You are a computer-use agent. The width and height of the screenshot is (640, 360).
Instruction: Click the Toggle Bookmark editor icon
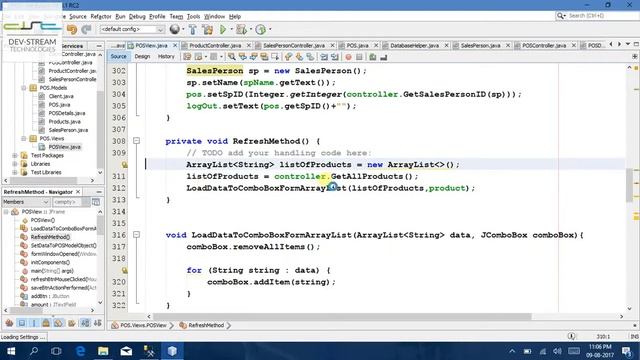pyautogui.click(x=310, y=57)
